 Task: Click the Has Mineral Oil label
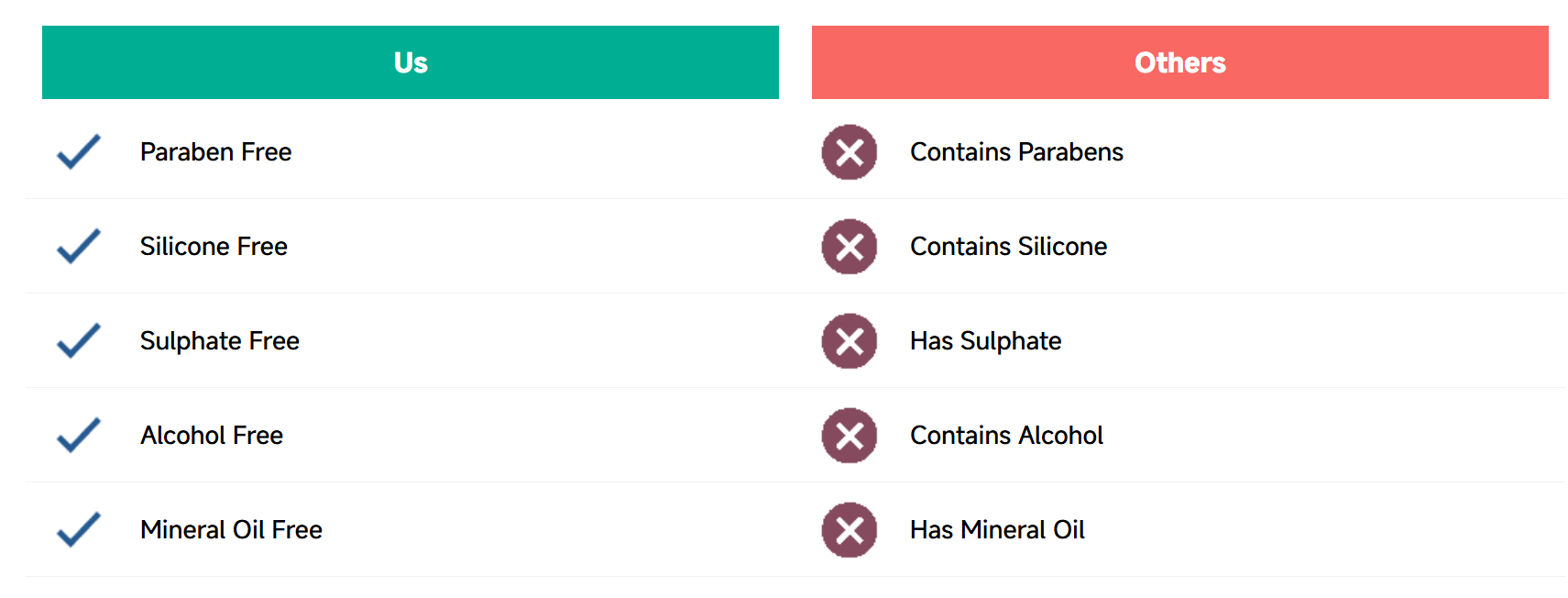[x=997, y=530]
